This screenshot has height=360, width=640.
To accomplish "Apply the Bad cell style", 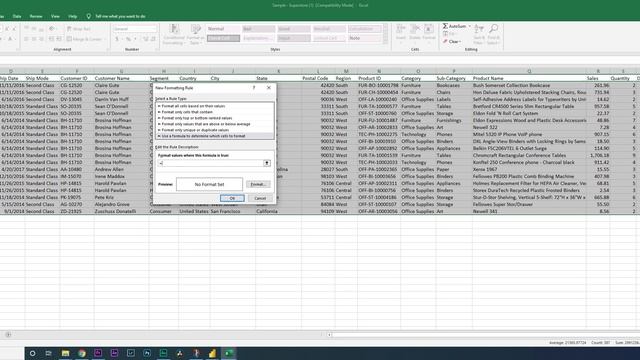I will 258,29.
